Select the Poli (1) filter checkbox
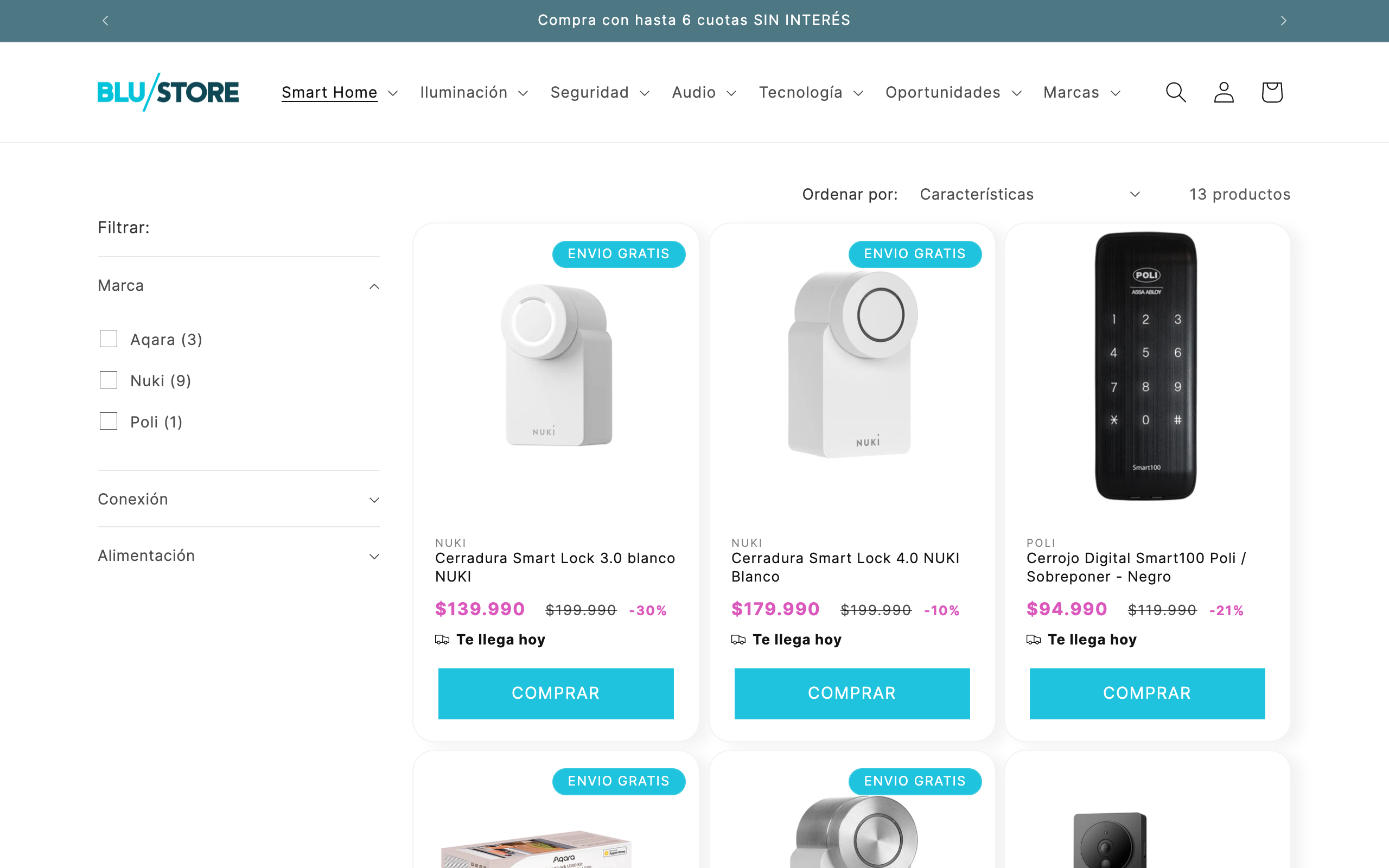The height and width of the screenshot is (868, 1389). pyautogui.click(x=108, y=421)
